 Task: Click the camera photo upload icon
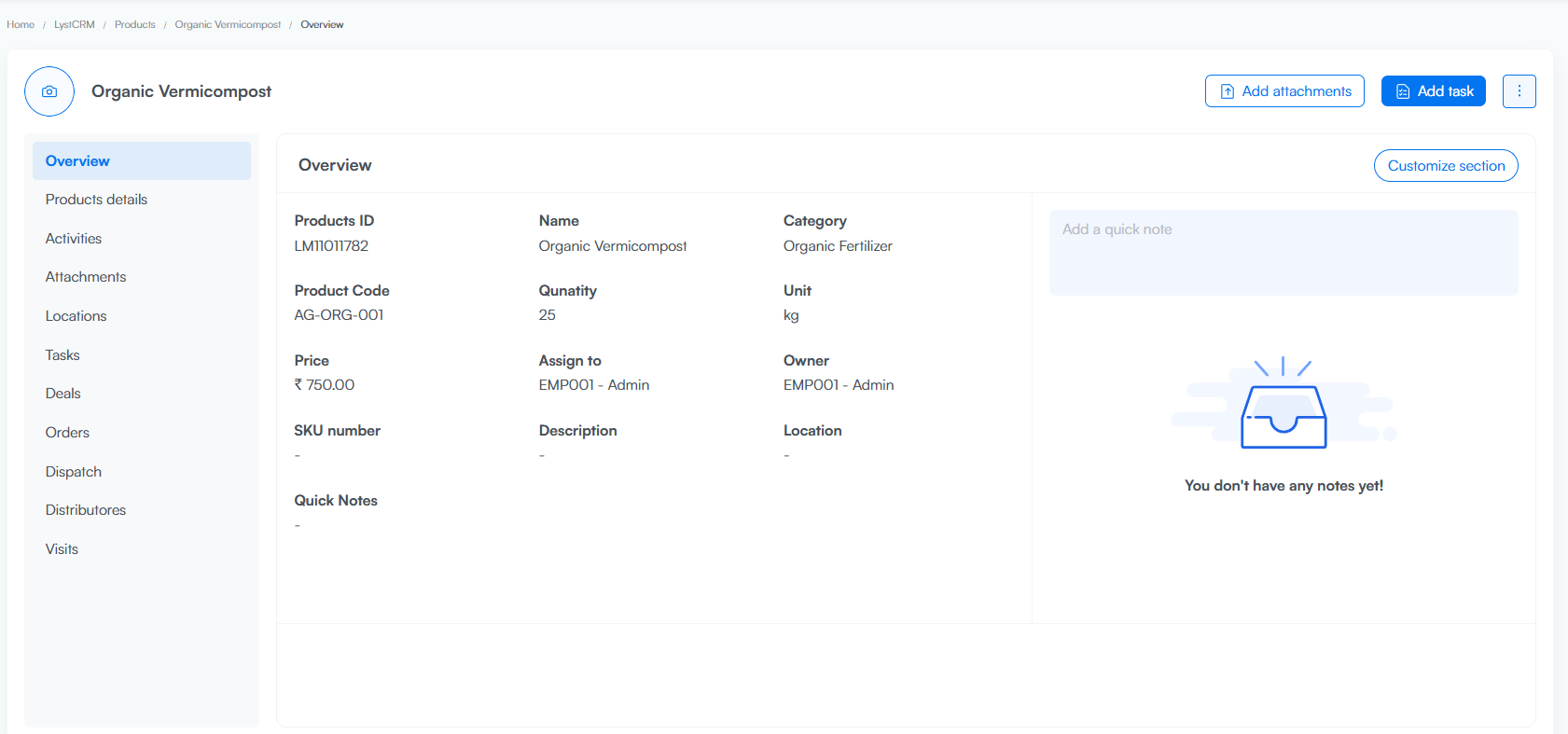pyautogui.click(x=49, y=91)
